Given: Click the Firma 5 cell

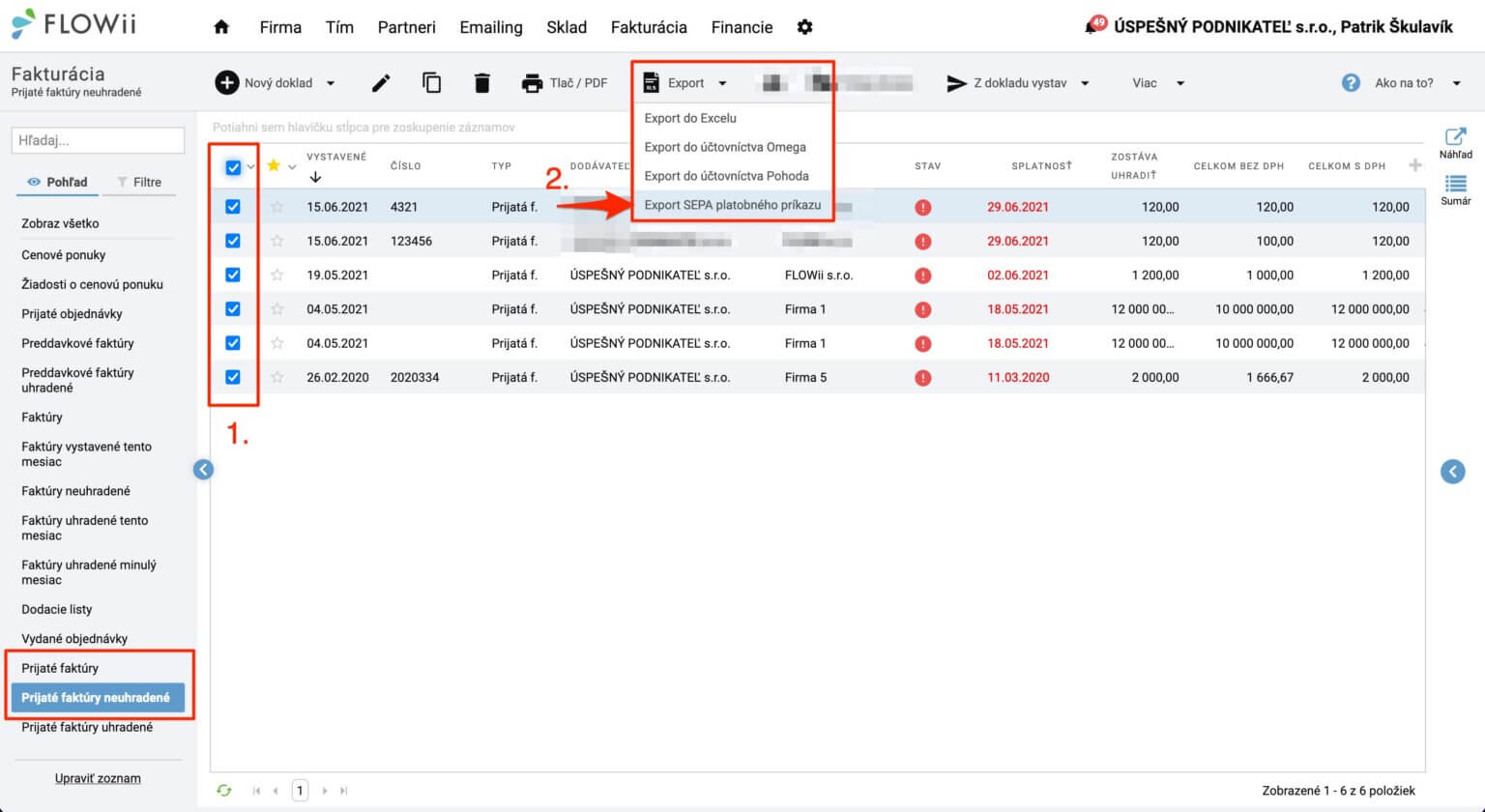Looking at the screenshot, I should point(805,377).
